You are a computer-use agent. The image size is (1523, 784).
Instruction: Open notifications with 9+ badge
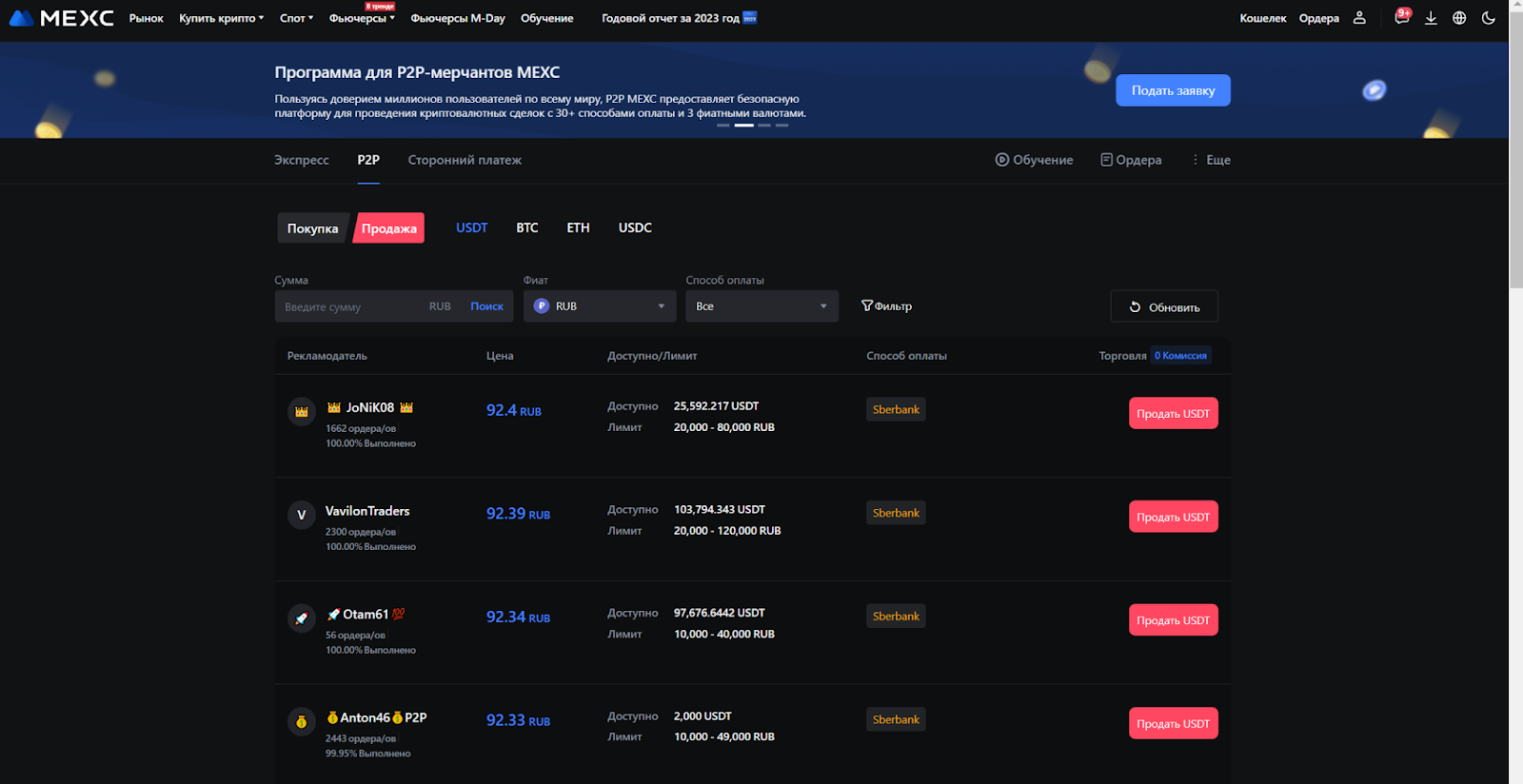(1401, 17)
